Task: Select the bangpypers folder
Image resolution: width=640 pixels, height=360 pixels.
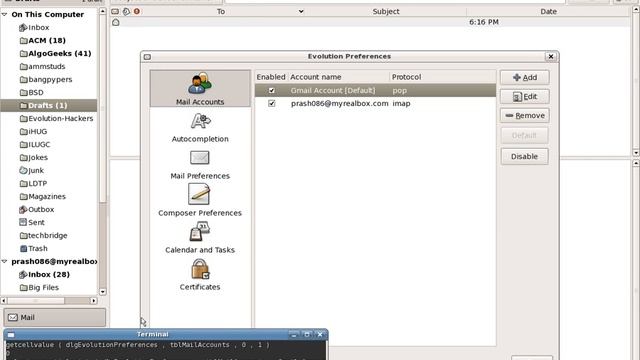Action: click(x=46, y=80)
